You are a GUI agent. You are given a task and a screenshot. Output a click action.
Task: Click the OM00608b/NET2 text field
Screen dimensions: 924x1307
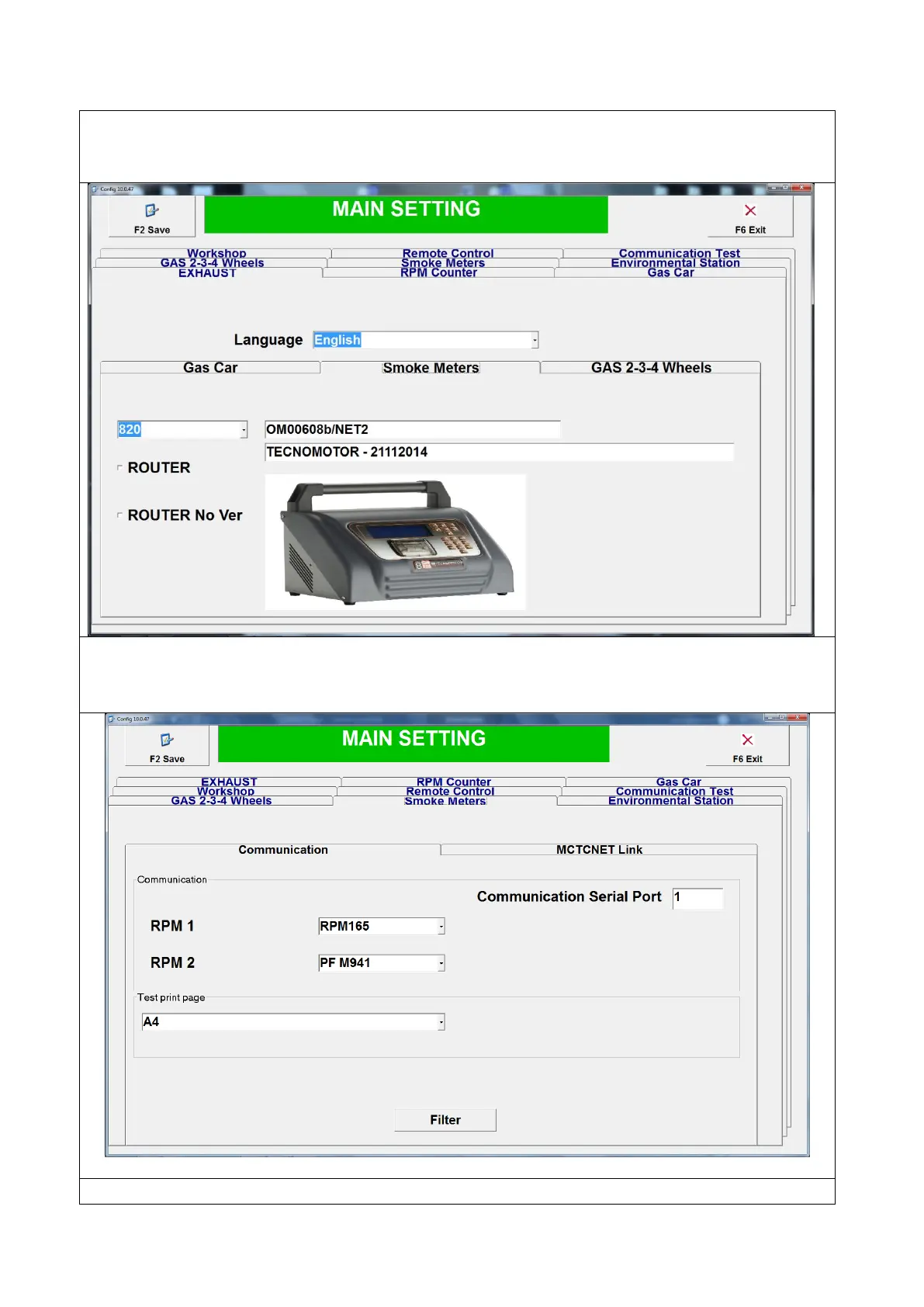pyautogui.click(x=412, y=429)
